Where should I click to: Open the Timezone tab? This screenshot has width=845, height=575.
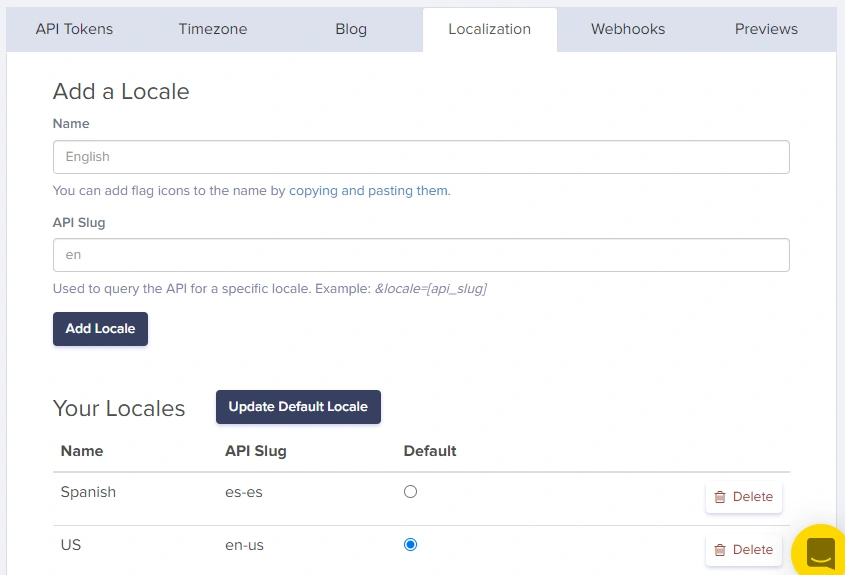click(x=213, y=29)
